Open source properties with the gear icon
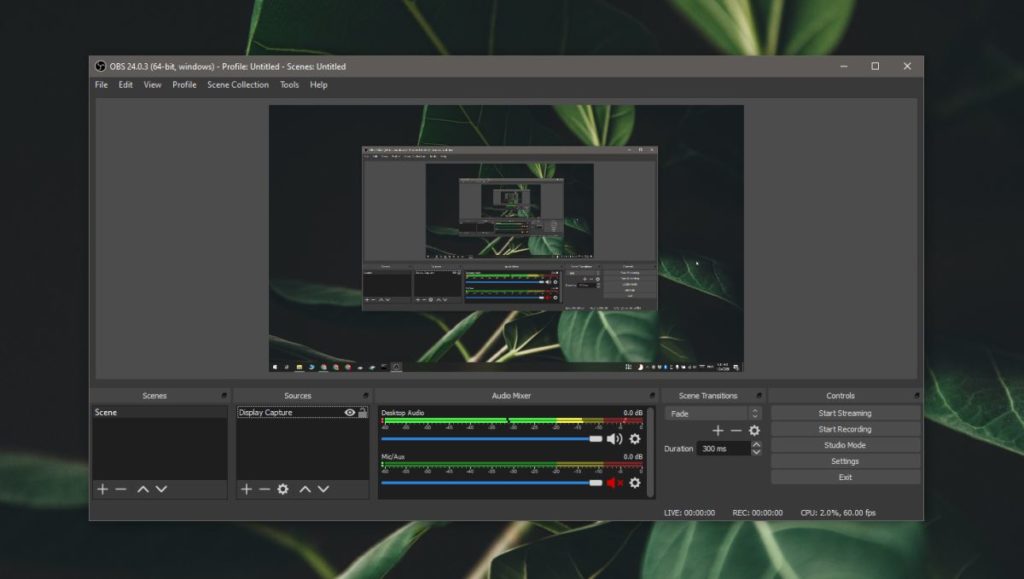1024x579 pixels. 283,489
